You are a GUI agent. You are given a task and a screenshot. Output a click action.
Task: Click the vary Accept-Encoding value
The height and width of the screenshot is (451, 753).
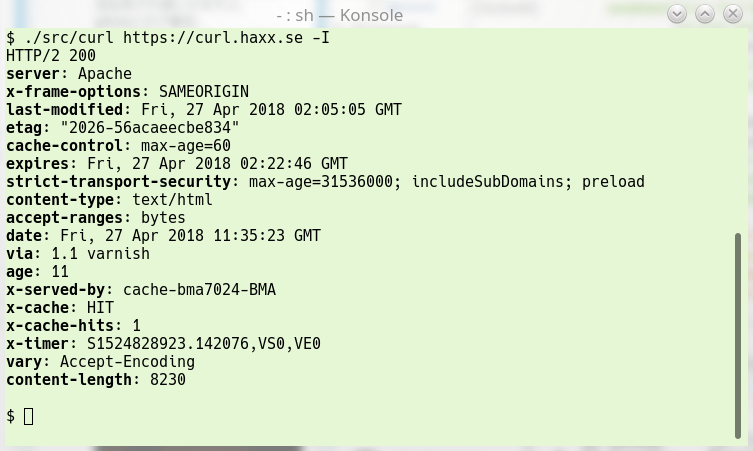(x=127, y=362)
